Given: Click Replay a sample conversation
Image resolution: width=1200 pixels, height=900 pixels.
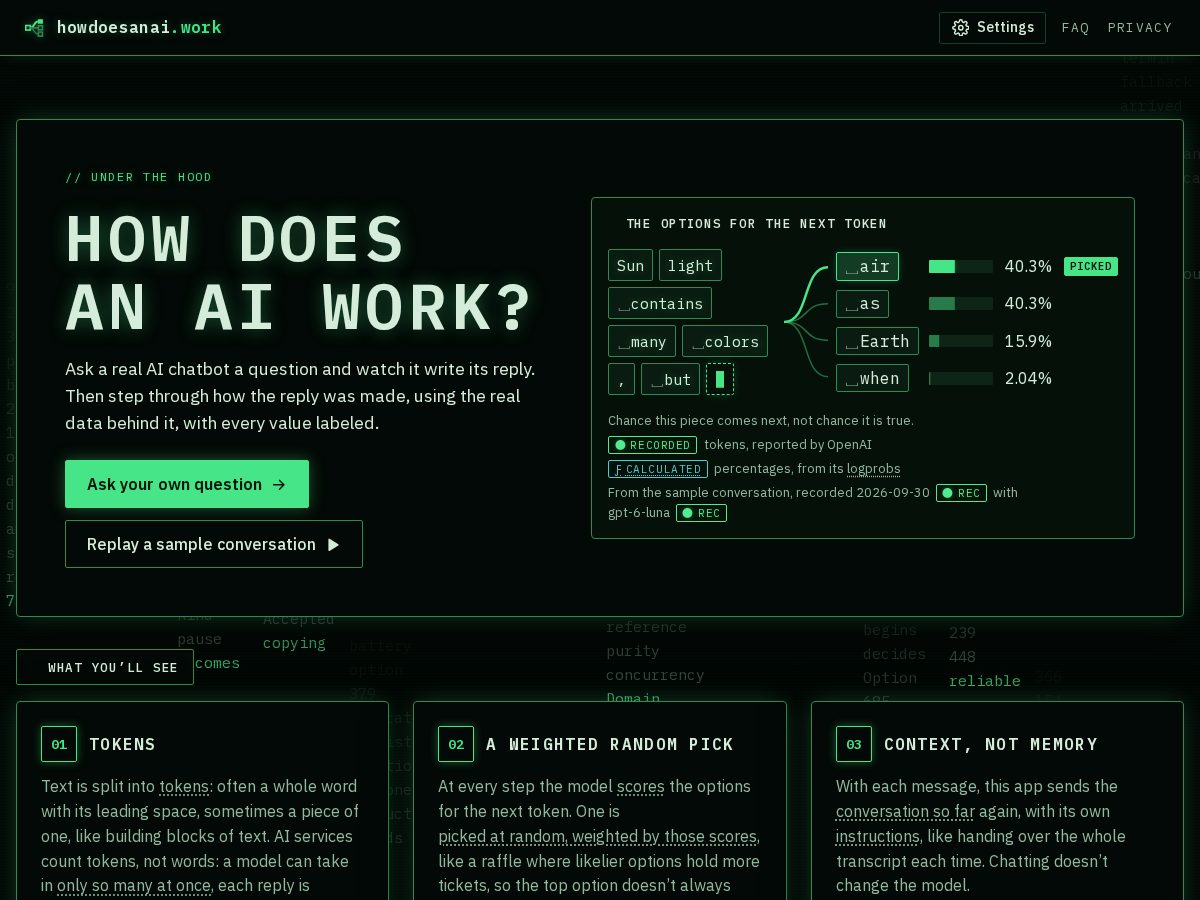Looking at the screenshot, I should coord(214,544).
